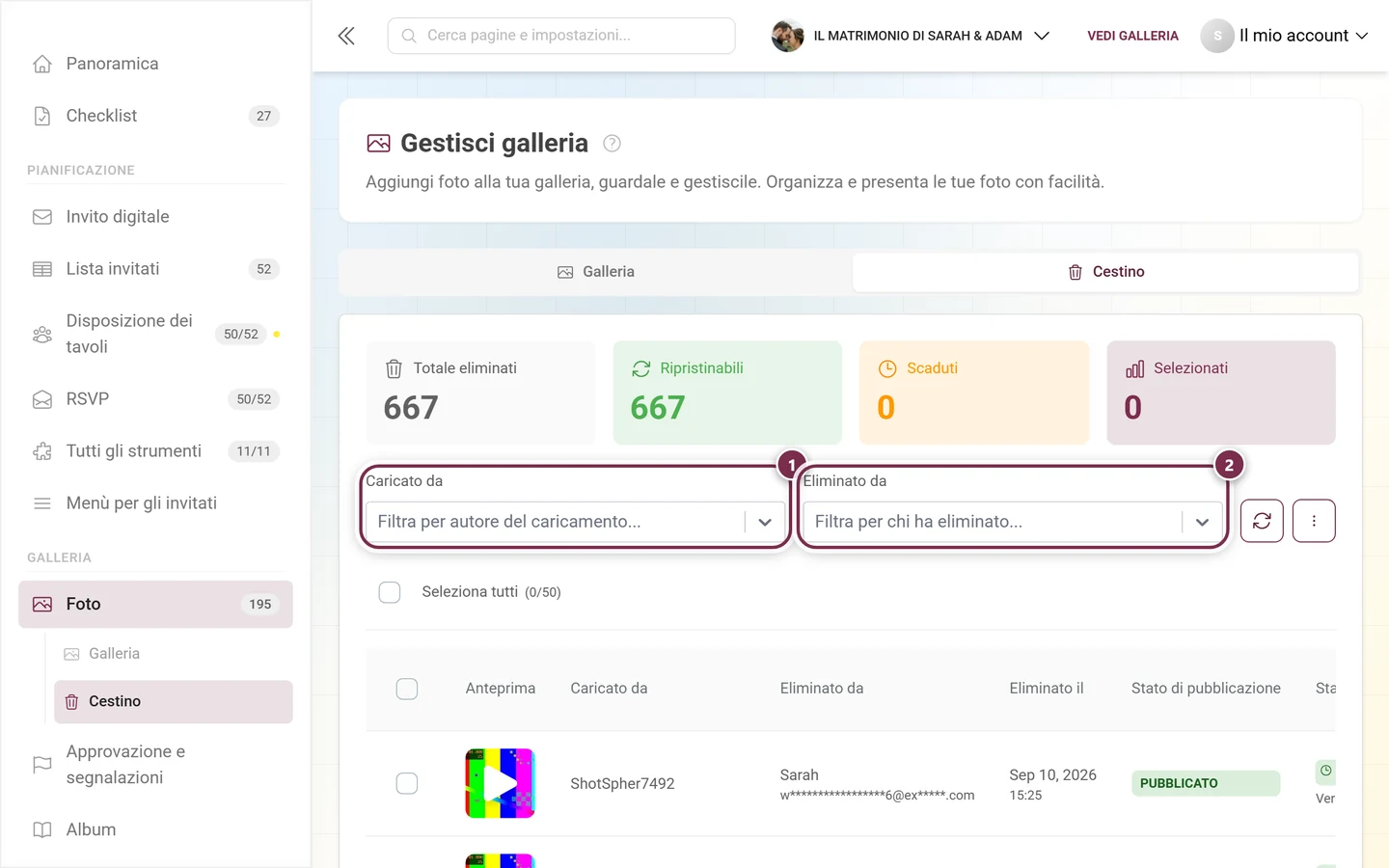Click the Totale eliminati stat card
The width and height of the screenshot is (1389, 868).
(480, 393)
